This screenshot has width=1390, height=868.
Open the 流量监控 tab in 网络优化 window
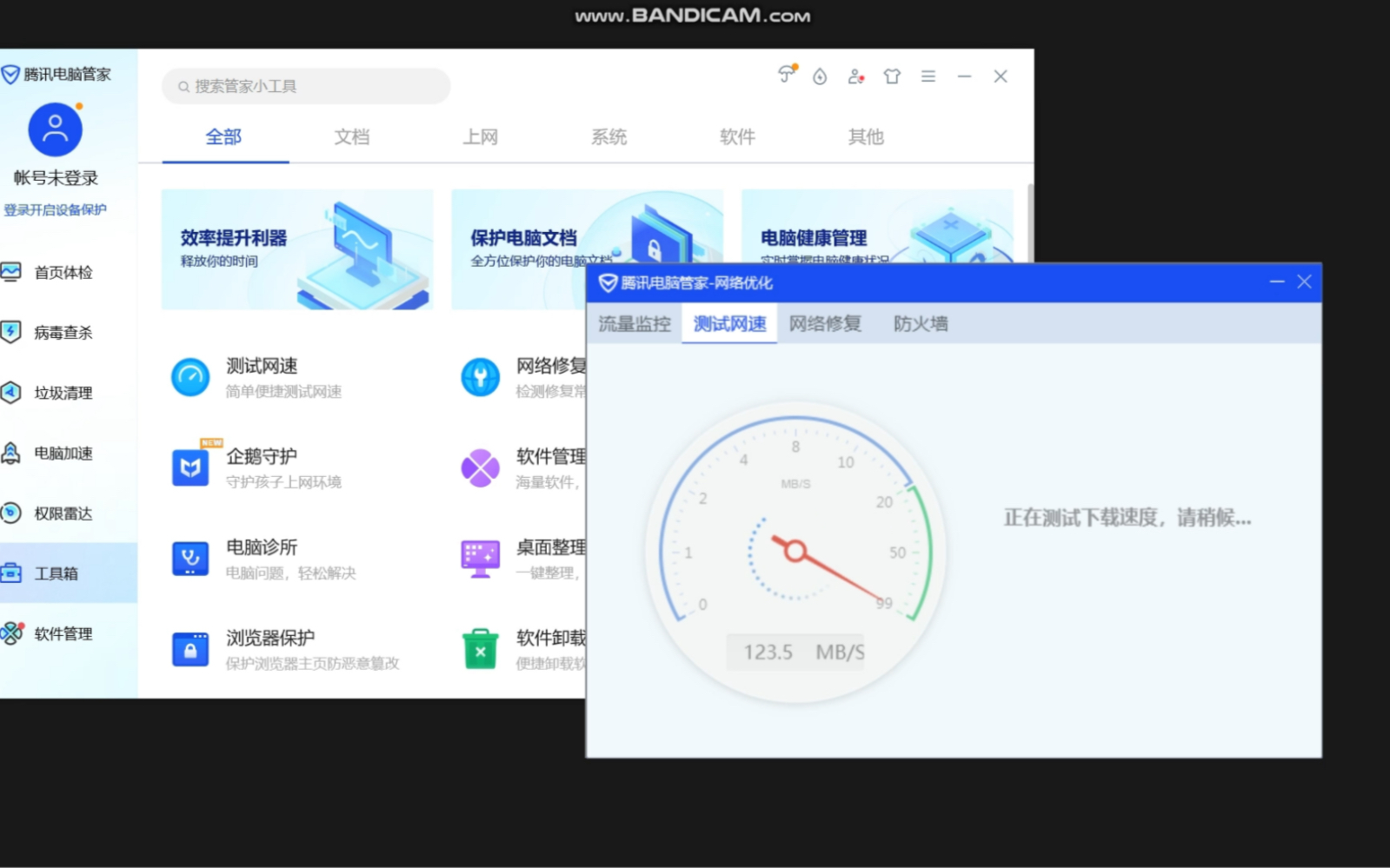click(635, 324)
